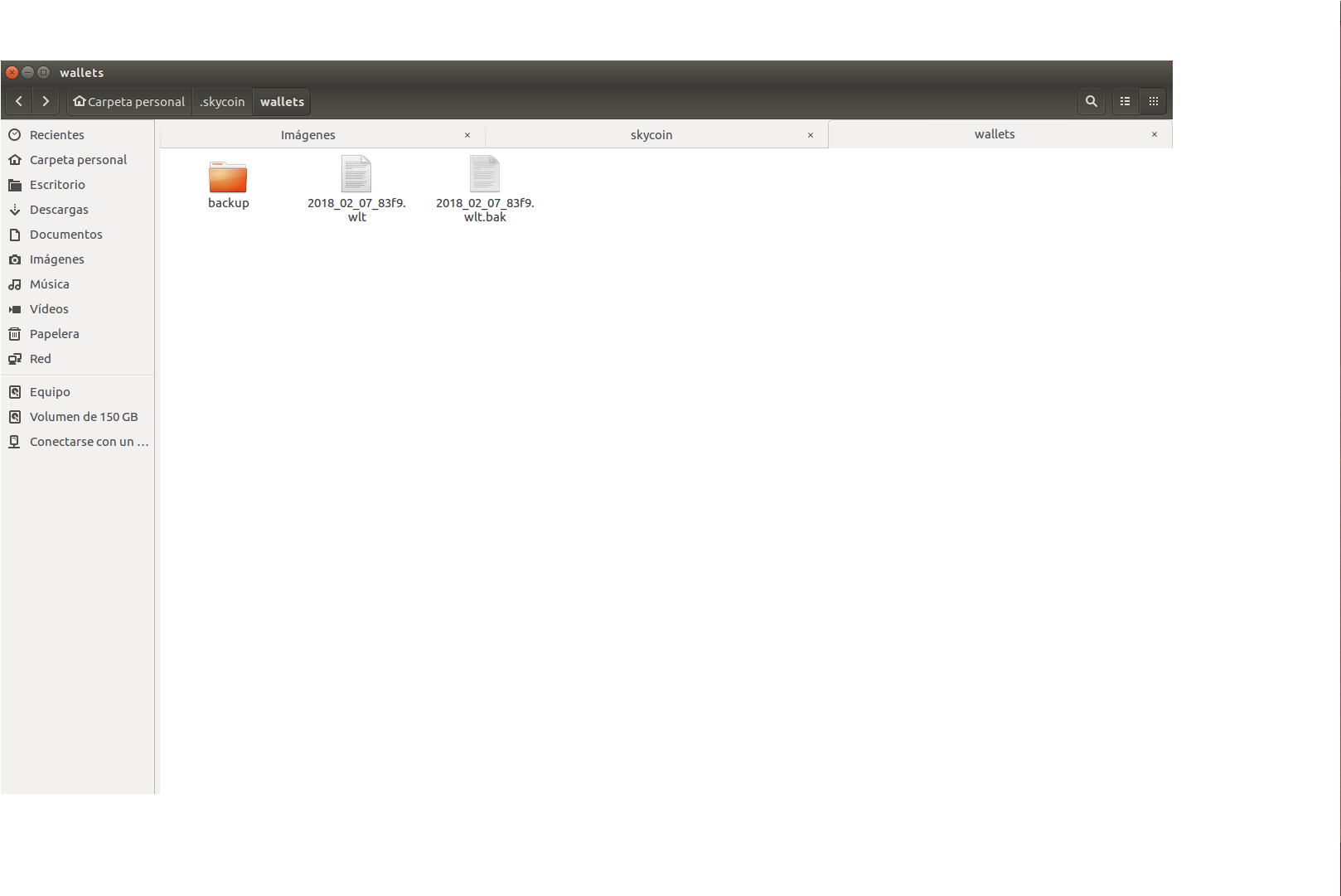Screen dimensions: 1341x896
Task: Close the wallets window
Action: pos(12,72)
